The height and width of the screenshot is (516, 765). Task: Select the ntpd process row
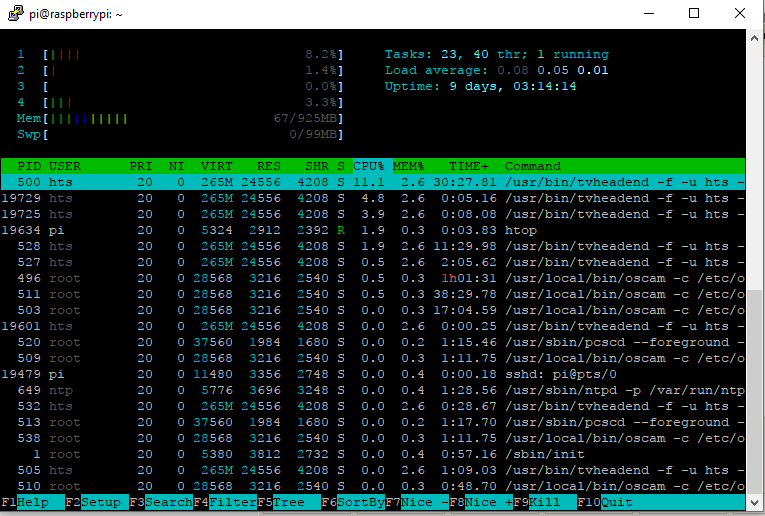373,391
